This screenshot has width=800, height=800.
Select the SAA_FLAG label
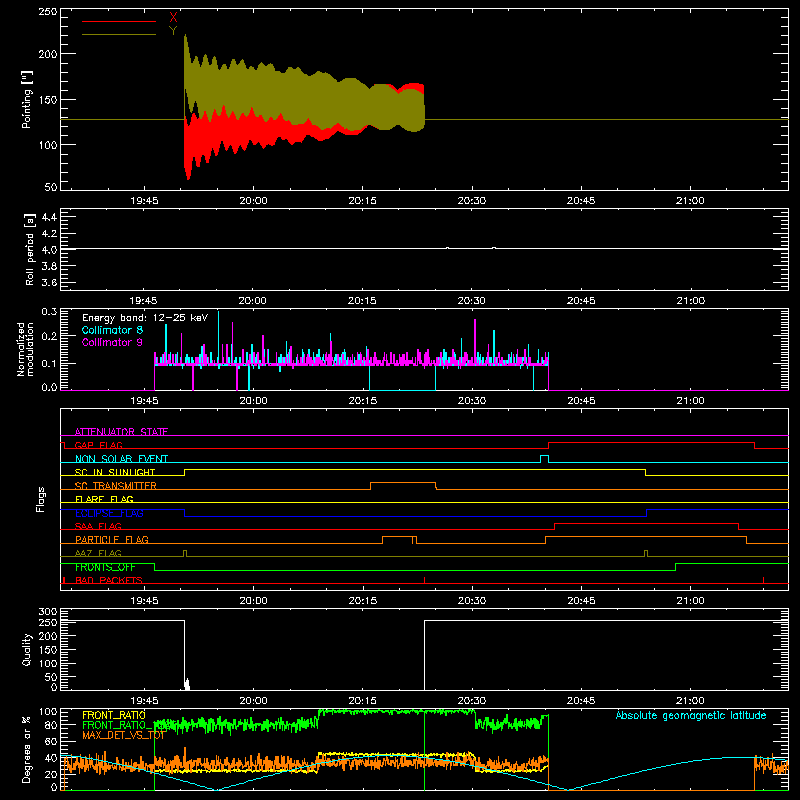tap(98, 526)
